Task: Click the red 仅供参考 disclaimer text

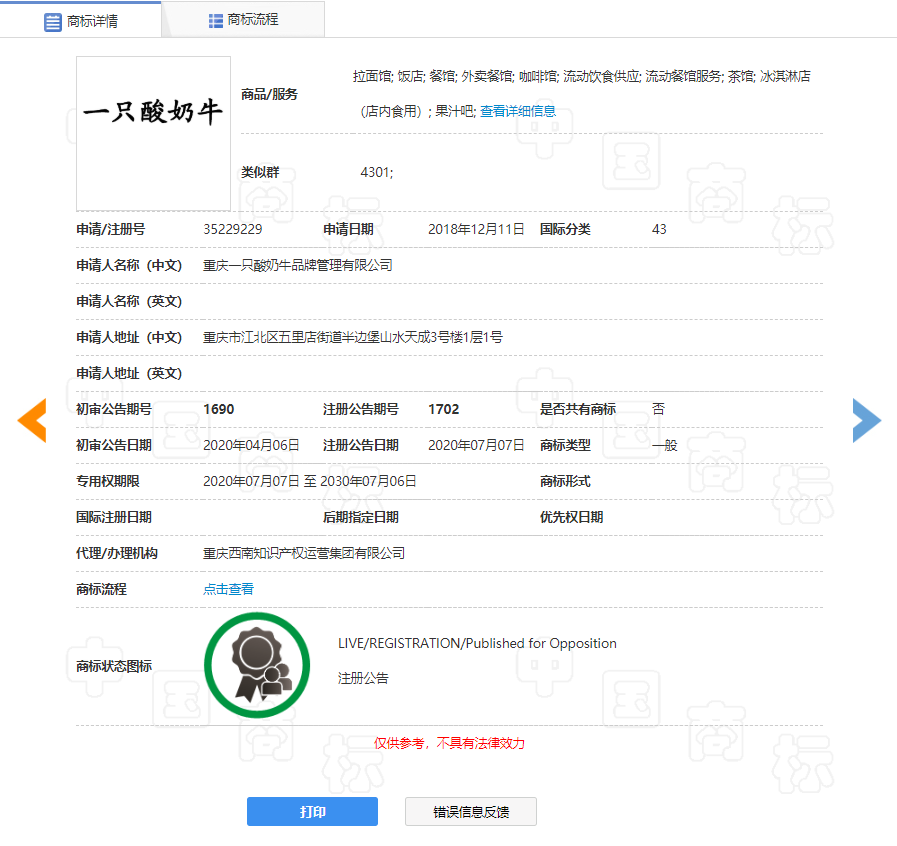Action: click(449, 743)
